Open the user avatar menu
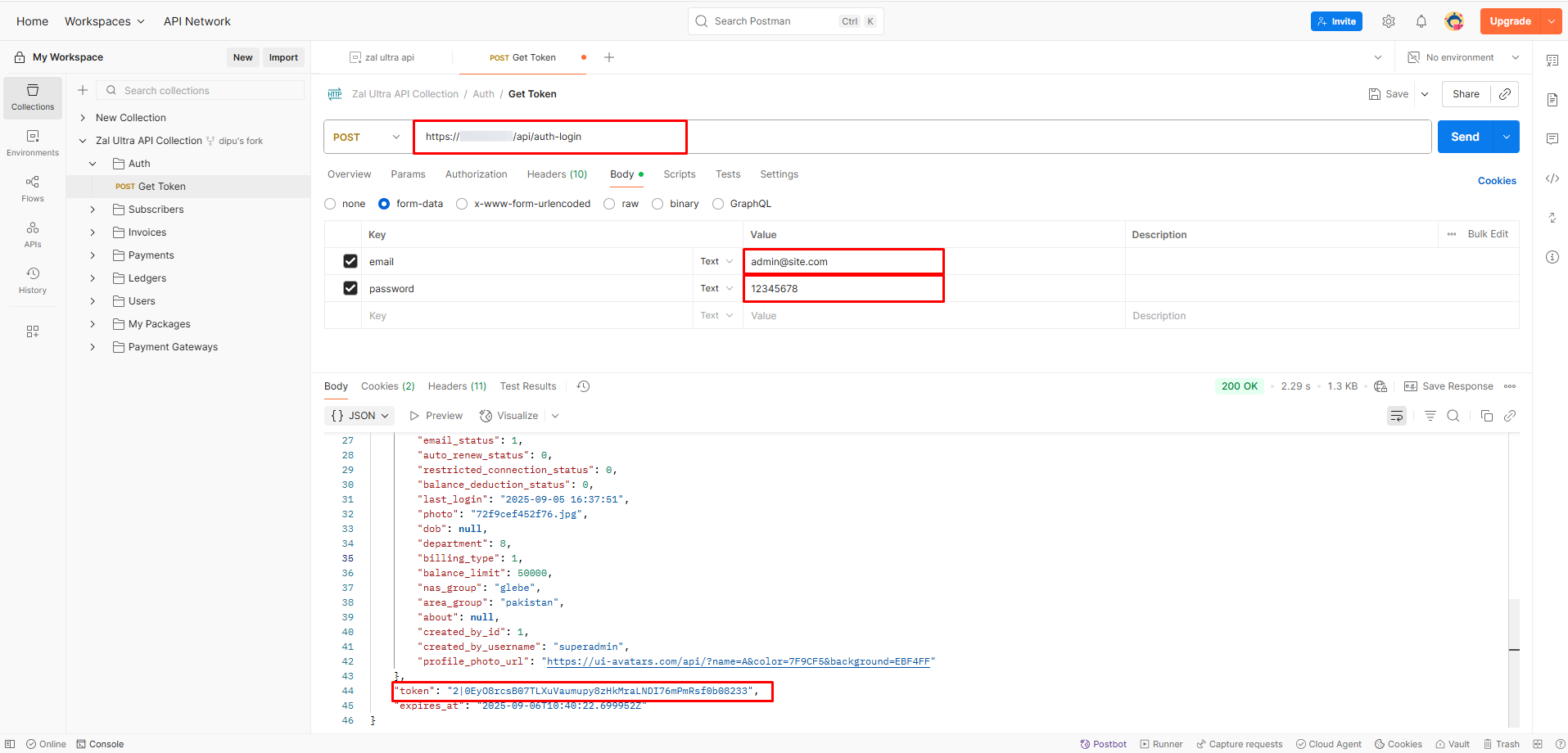 (1454, 21)
